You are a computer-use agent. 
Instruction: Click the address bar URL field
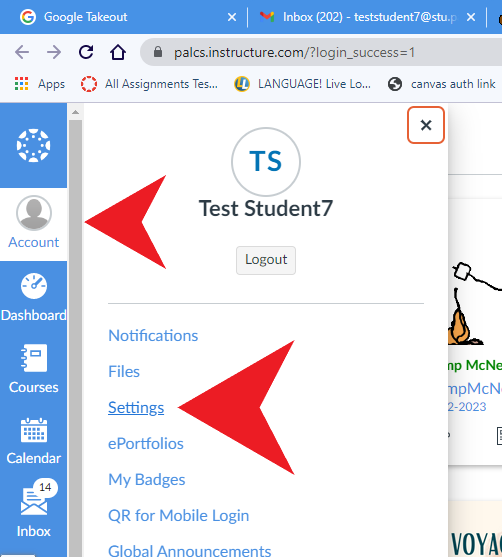coord(320,53)
